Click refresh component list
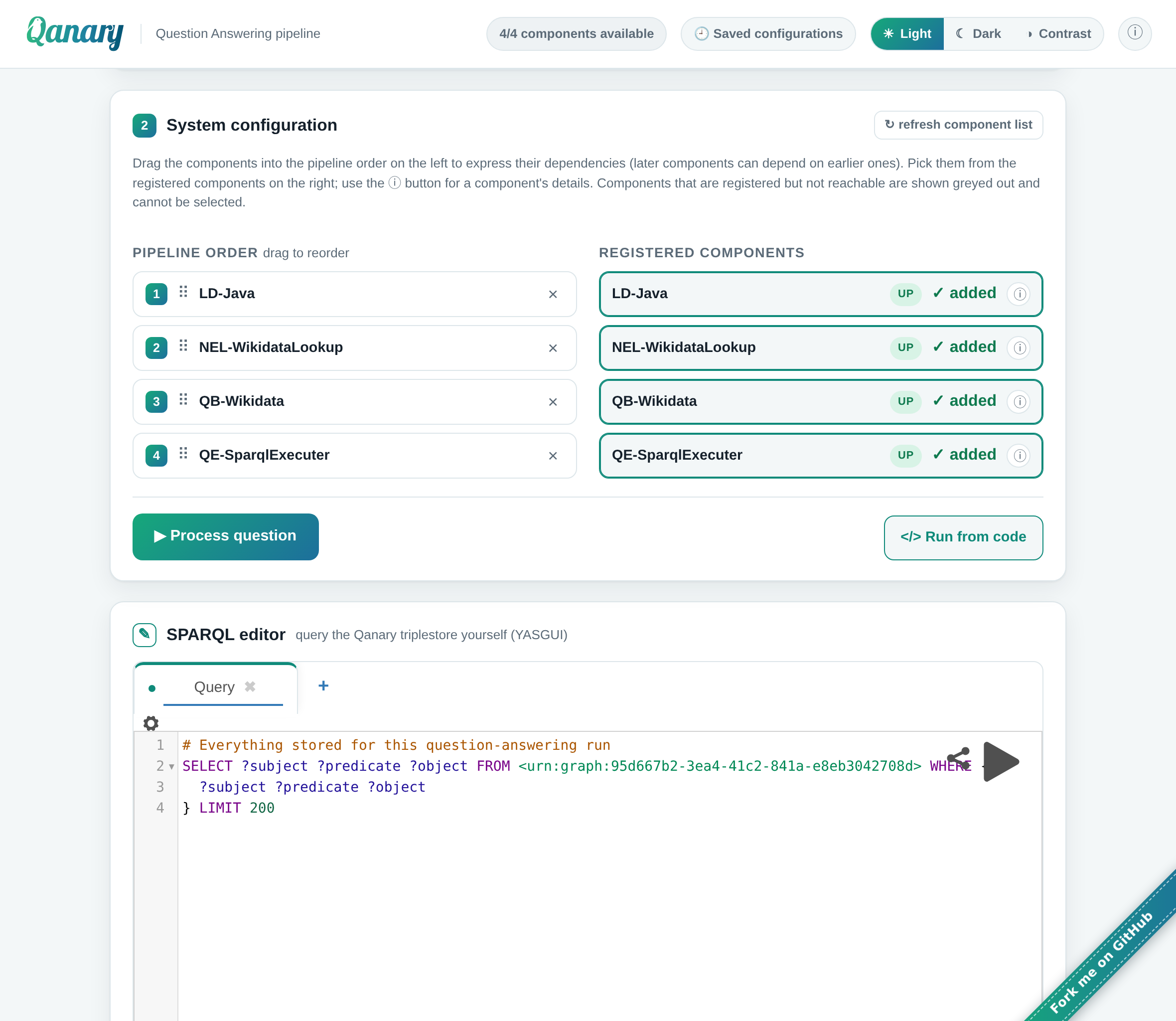The width and height of the screenshot is (1176, 1021). (958, 125)
